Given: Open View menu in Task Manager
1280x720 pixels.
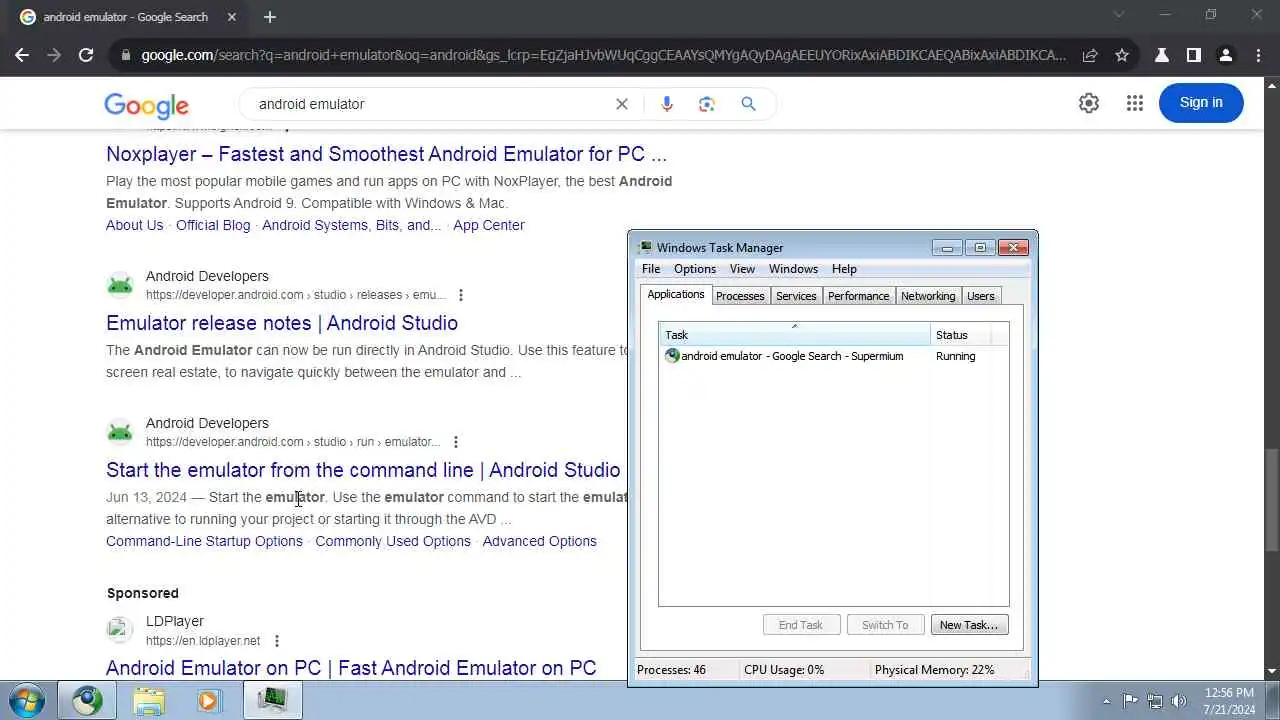Looking at the screenshot, I should click(742, 269).
